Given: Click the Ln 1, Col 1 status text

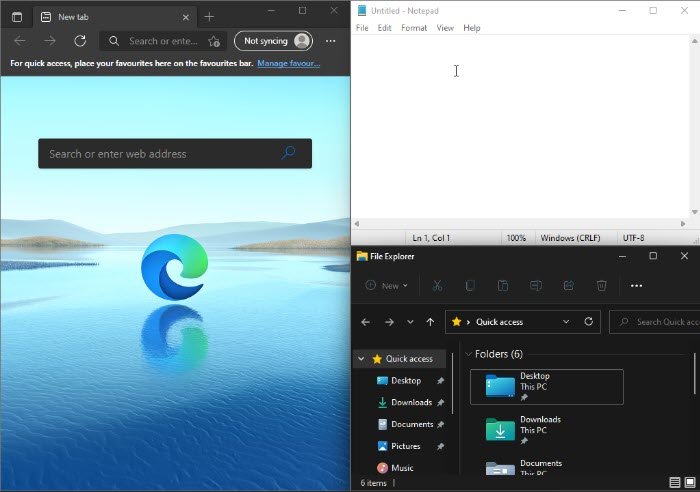Looking at the screenshot, I should (431, 238).
